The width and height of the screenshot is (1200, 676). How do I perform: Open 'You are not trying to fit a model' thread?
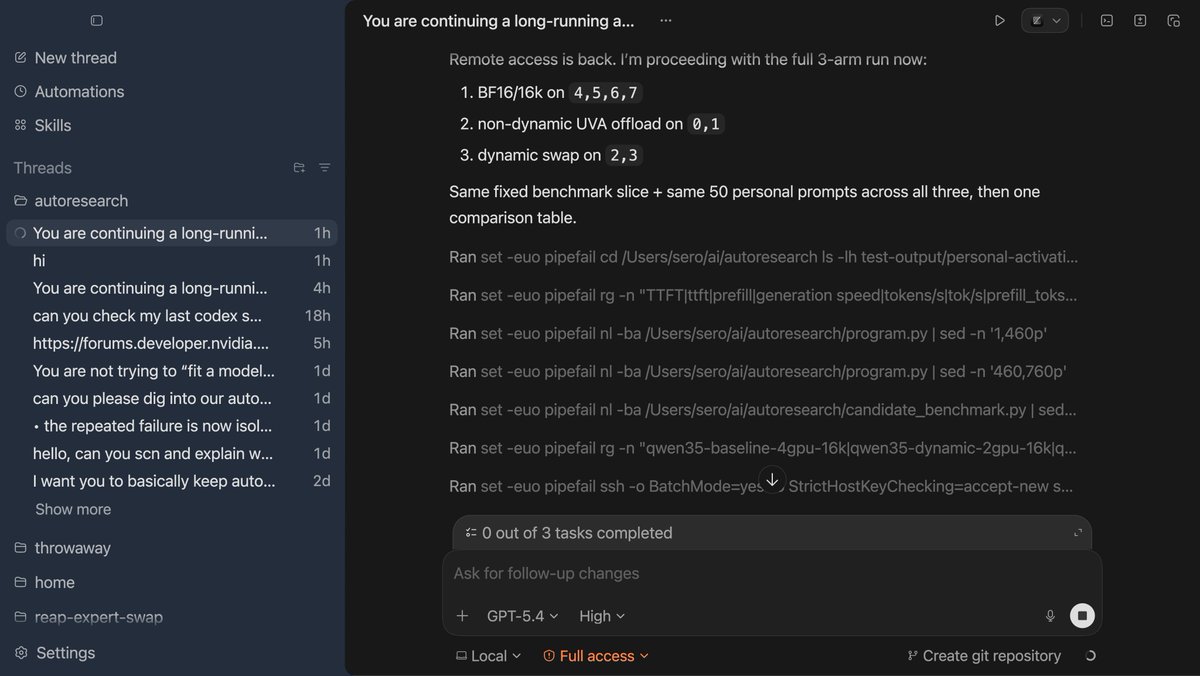point(172,370)
